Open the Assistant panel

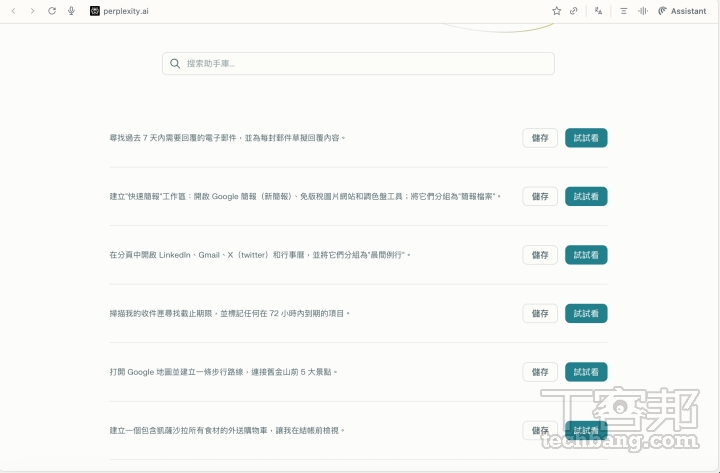(x=682, y=11)
